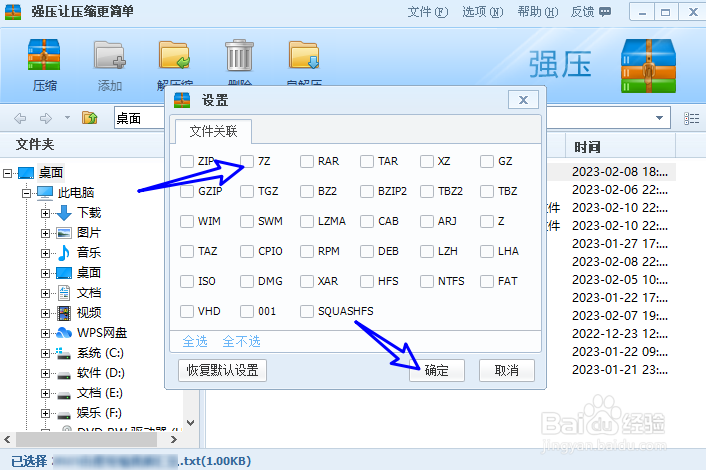Click the 全选 link
The height and width of the screenshot is (470, 706).
tap(195, 342)
